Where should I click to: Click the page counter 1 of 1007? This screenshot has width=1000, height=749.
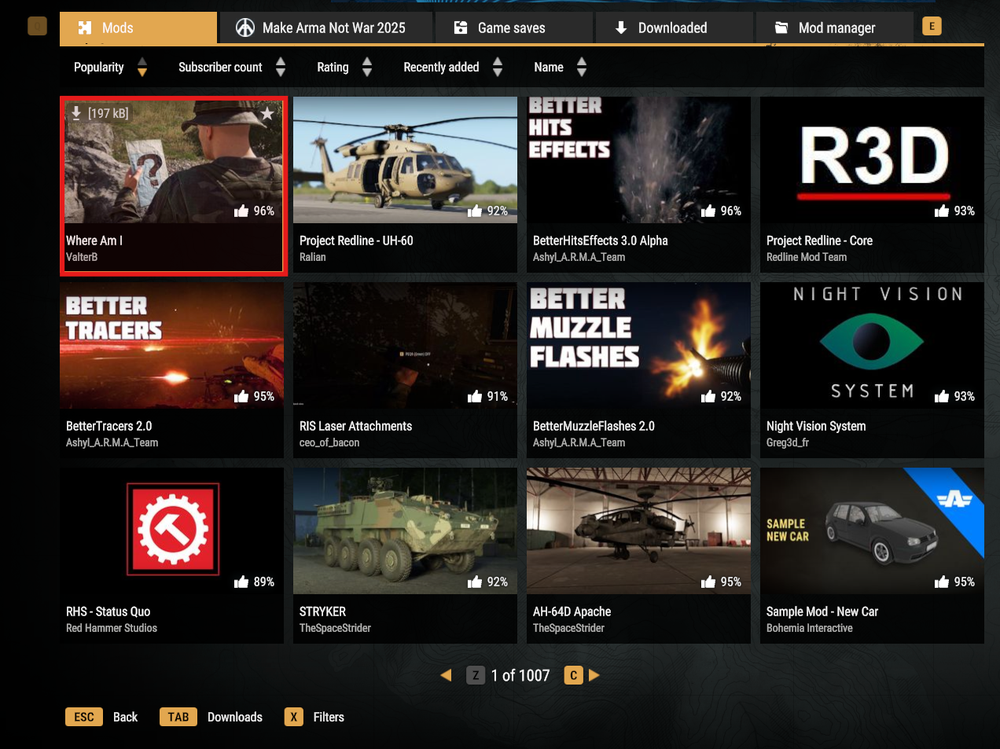pos(520,676)
